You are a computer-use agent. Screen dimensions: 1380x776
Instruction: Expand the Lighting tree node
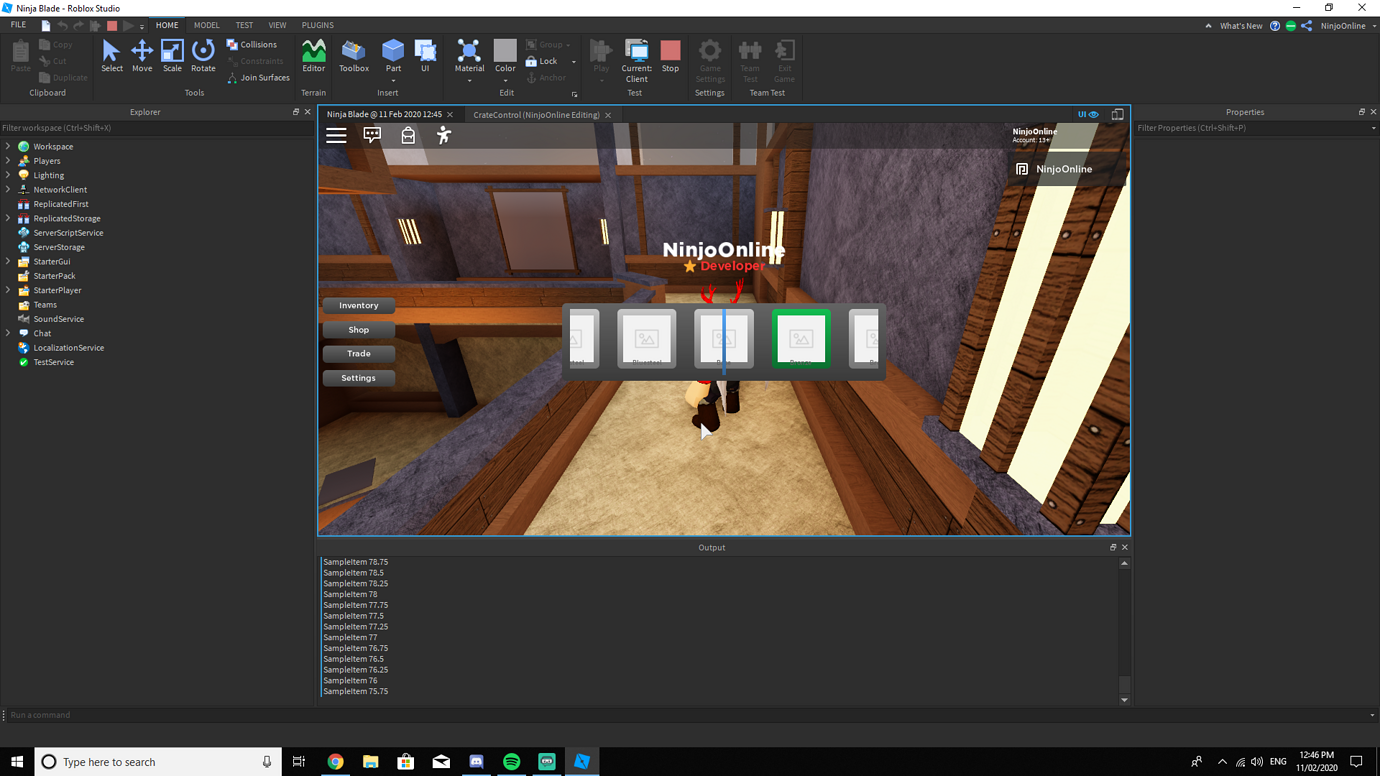pos(8,175)
